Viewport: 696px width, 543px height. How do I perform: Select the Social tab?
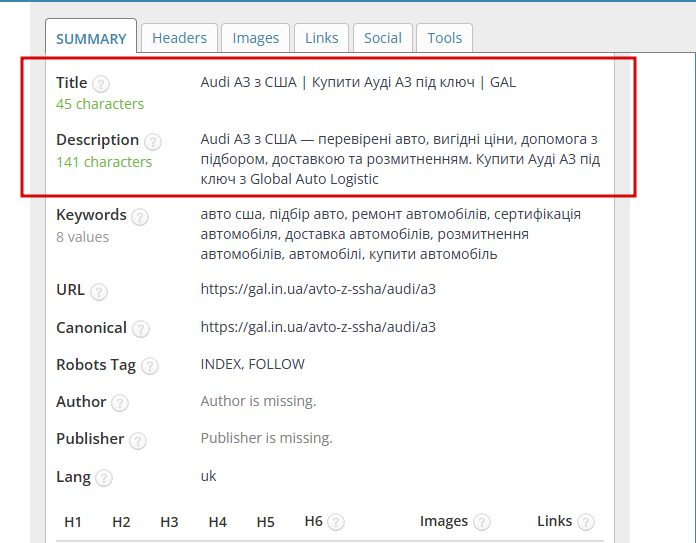click(383, 38)
